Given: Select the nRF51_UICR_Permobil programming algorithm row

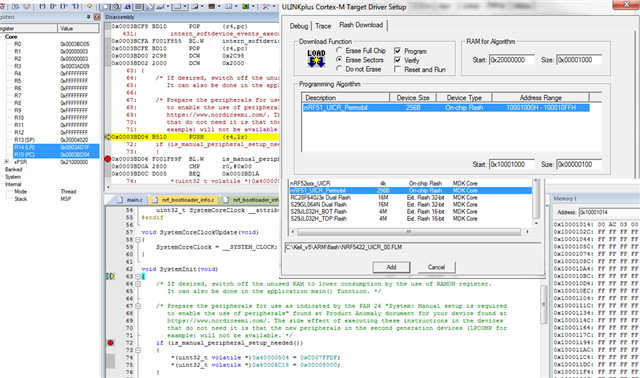Looking at the screenshot, I should point(446,108).
